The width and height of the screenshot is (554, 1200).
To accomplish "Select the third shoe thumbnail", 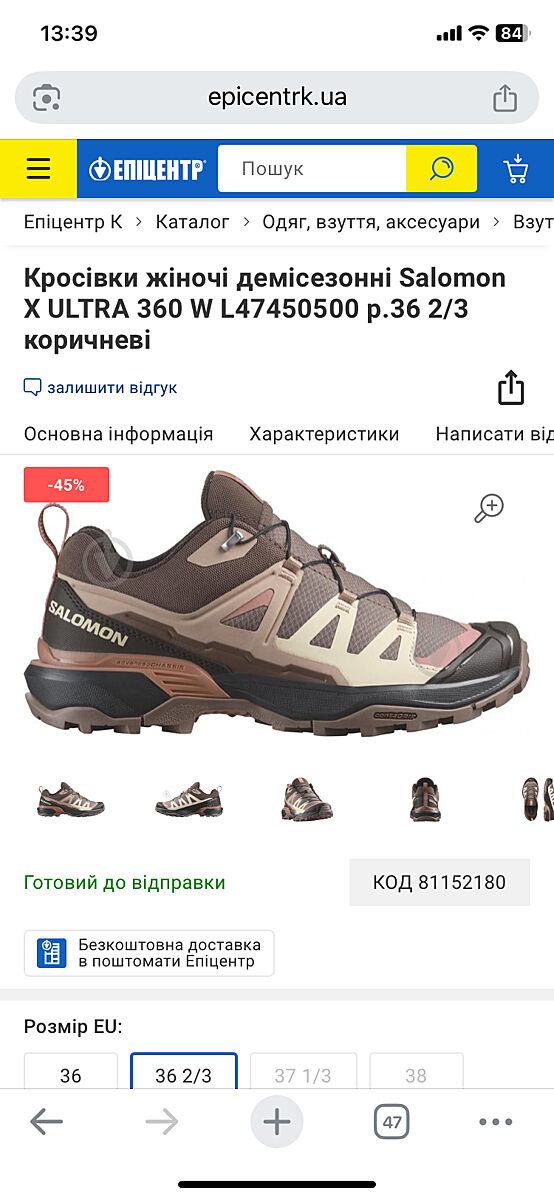I will click(307, 799).
